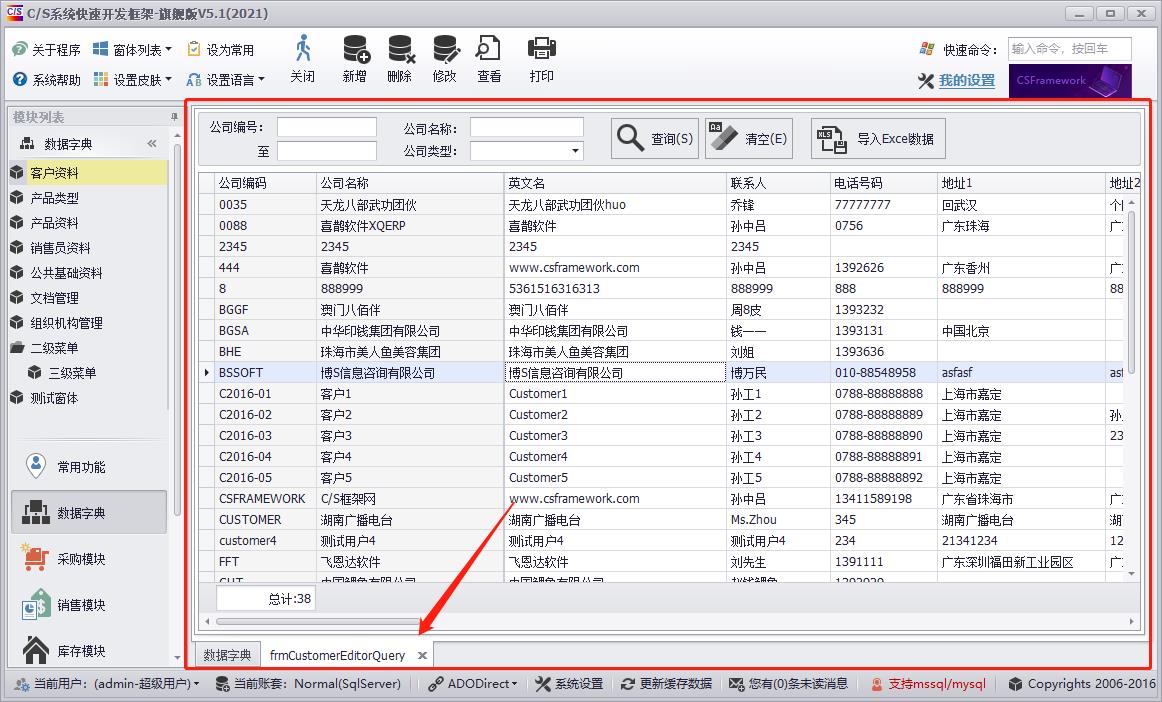The width and height of the screenshot is (1162, 702).
Task: Click the 查看 (View) toolbar icon
Action: 488,60
